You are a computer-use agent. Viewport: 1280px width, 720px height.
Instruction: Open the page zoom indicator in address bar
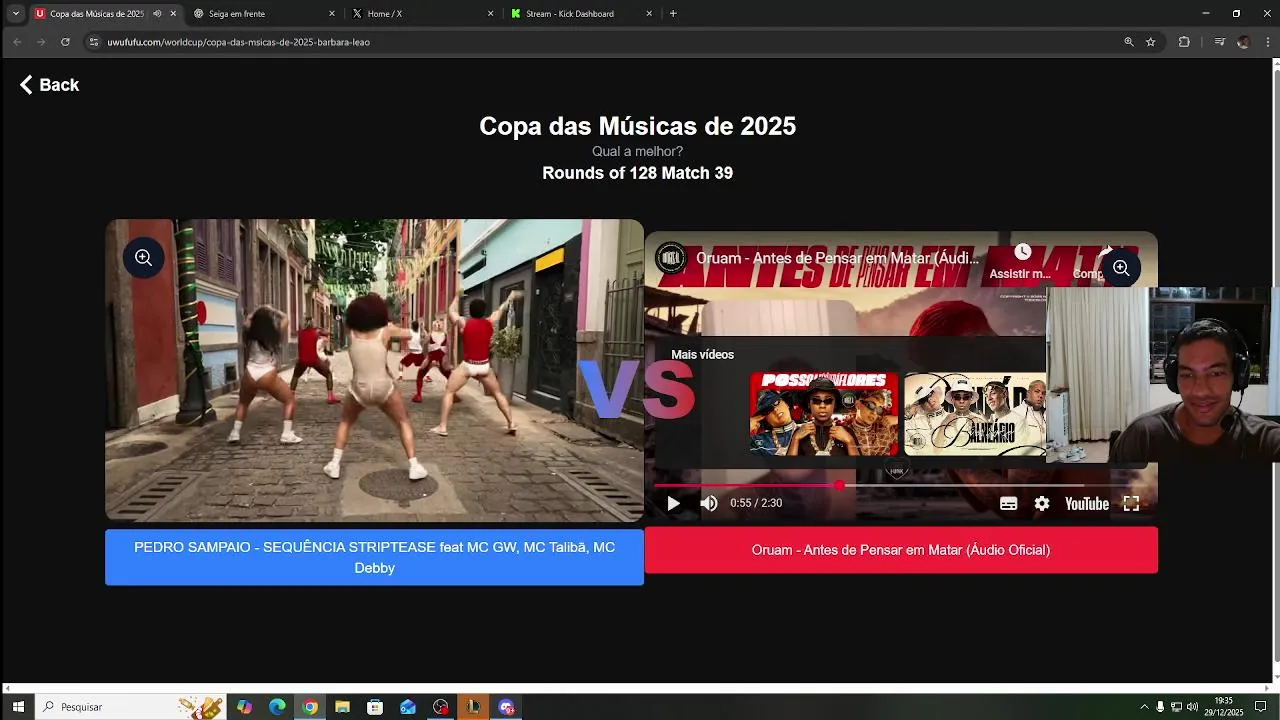[1129, 42]
